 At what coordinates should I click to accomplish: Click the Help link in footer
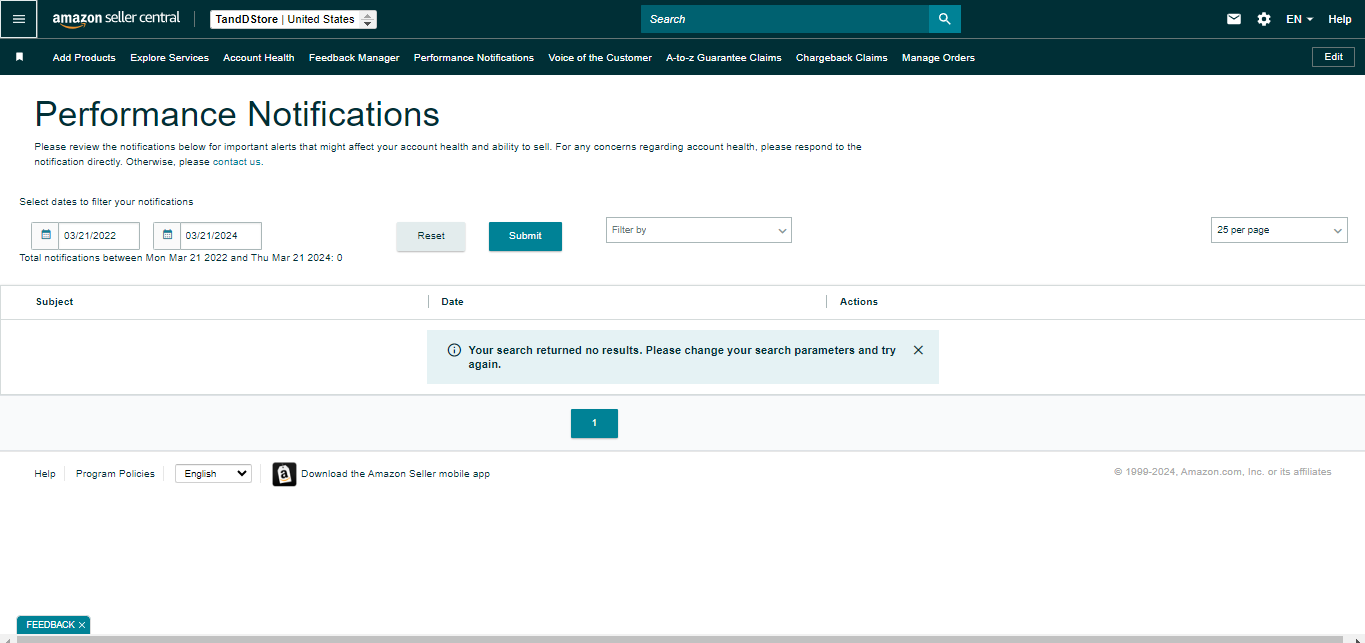(x=45, y=474)
